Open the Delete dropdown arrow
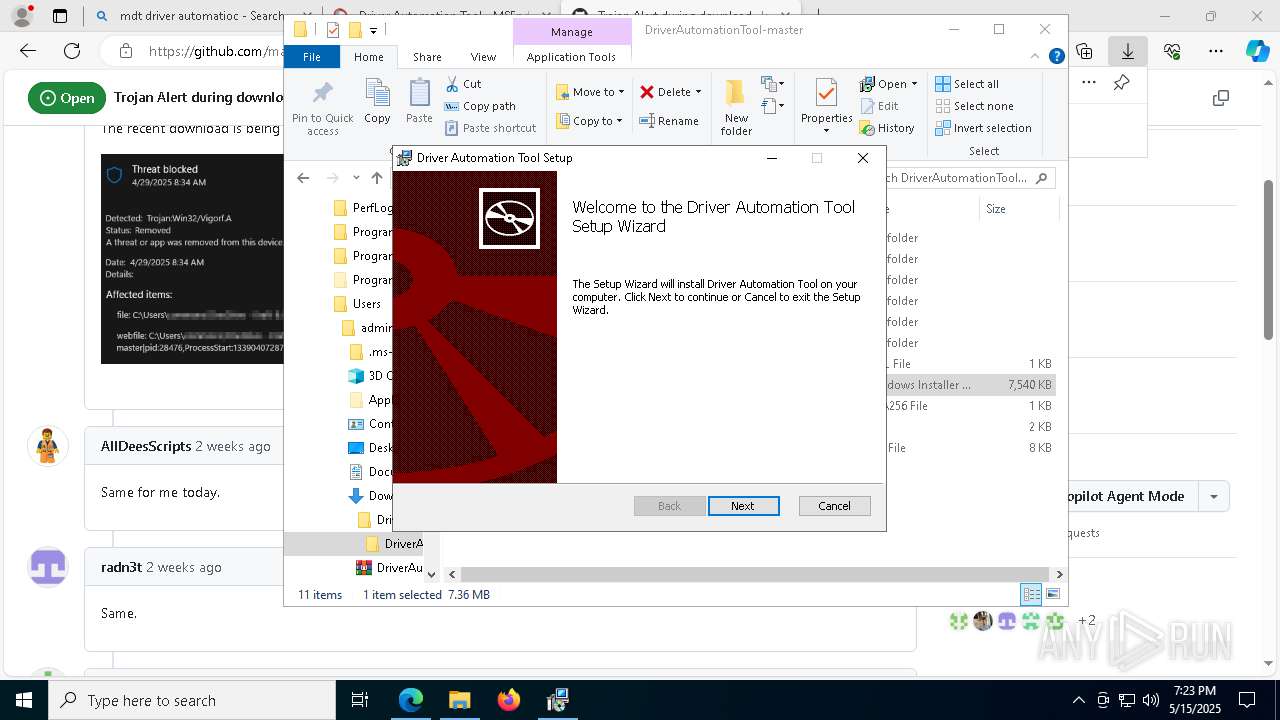 click(x=698, y=92)
